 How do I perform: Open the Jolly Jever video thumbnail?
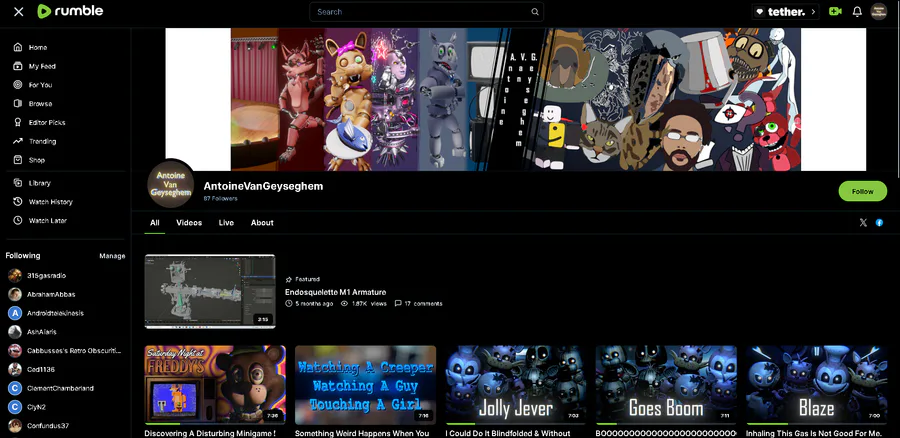[515, 384]
